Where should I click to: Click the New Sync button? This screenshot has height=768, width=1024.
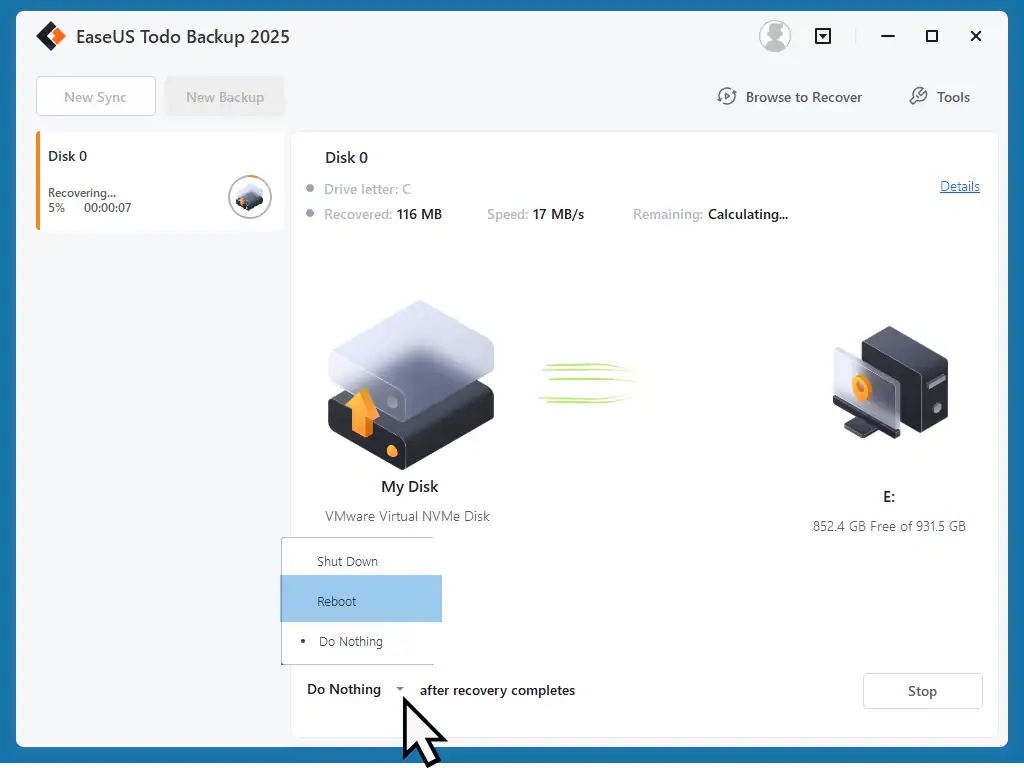96,97
